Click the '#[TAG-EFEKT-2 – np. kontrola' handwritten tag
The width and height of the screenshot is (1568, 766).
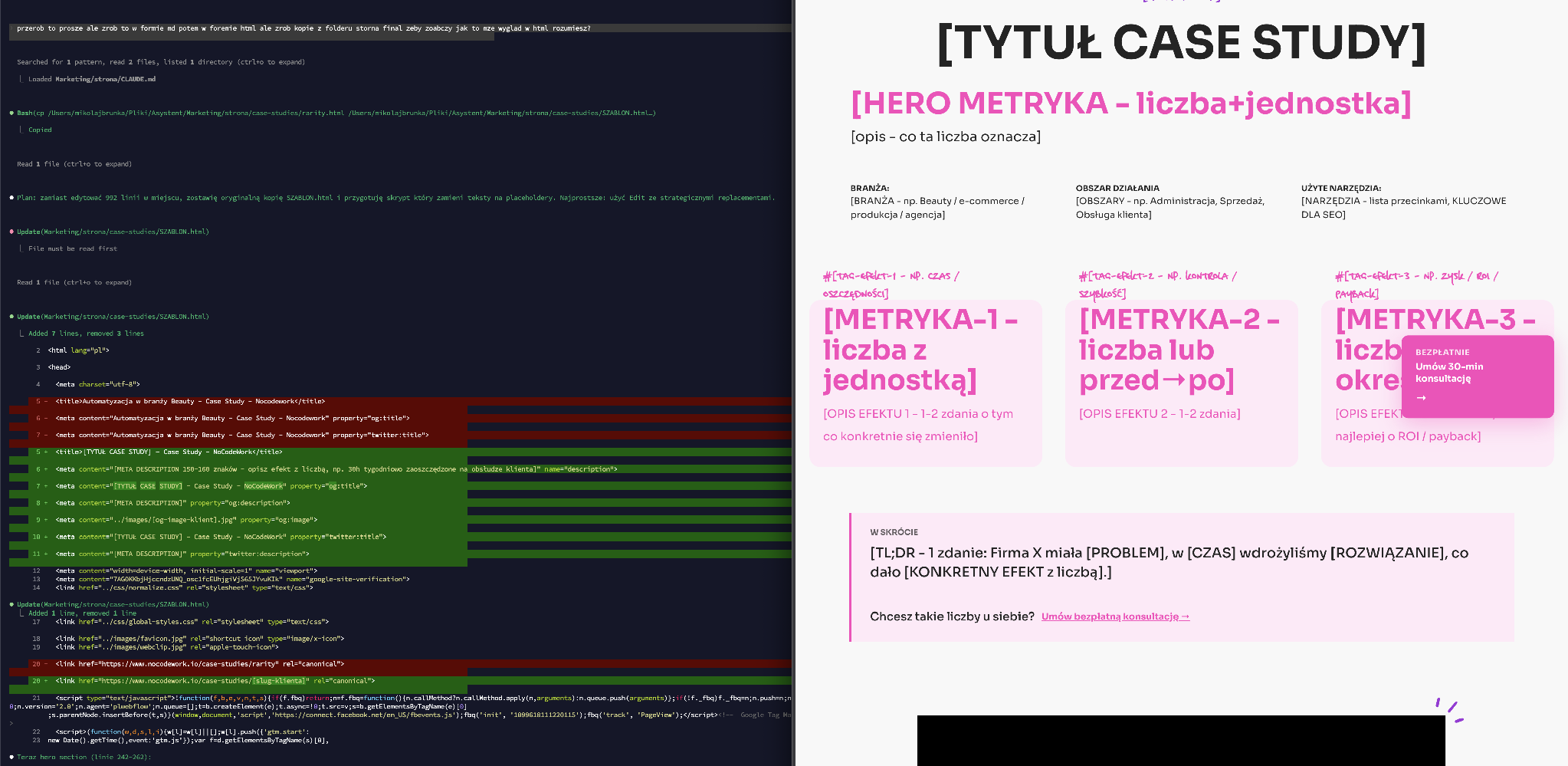pyautogui.click(x=1158, y=284)
